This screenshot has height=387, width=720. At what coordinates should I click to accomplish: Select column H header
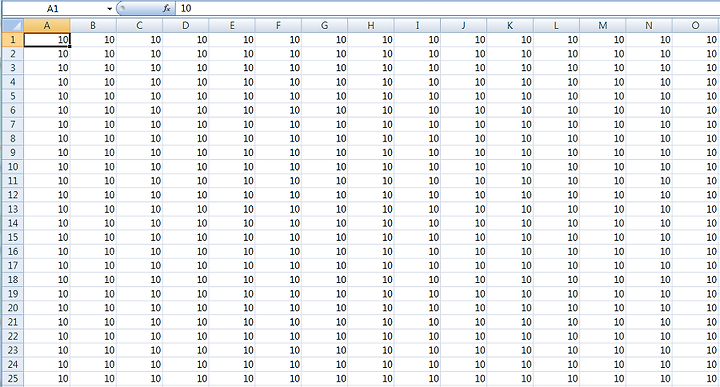(371, 25)
